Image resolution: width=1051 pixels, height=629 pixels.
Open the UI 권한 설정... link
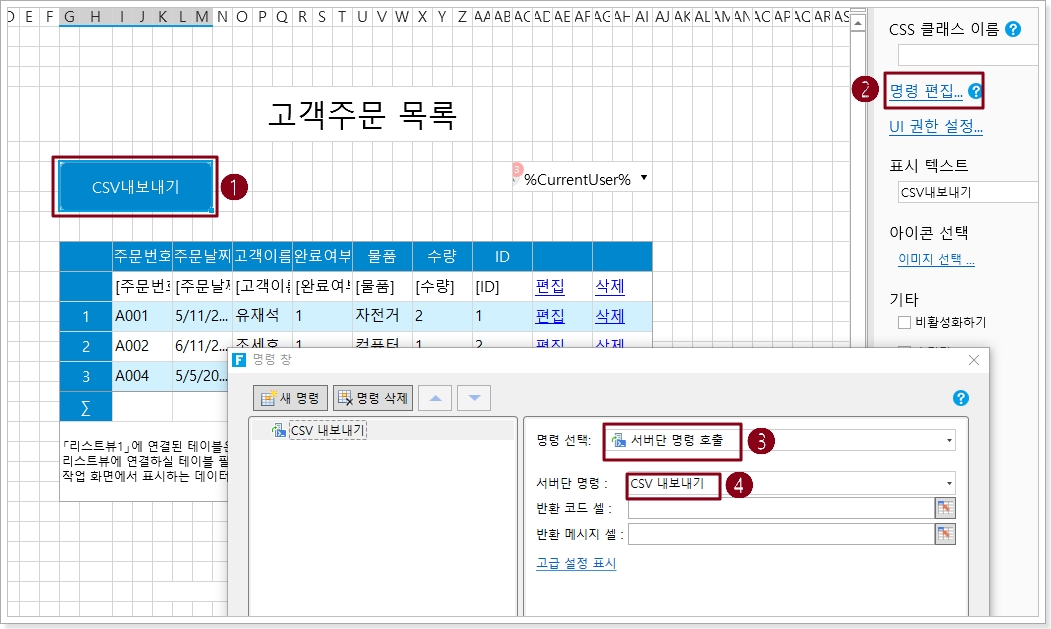935,126
